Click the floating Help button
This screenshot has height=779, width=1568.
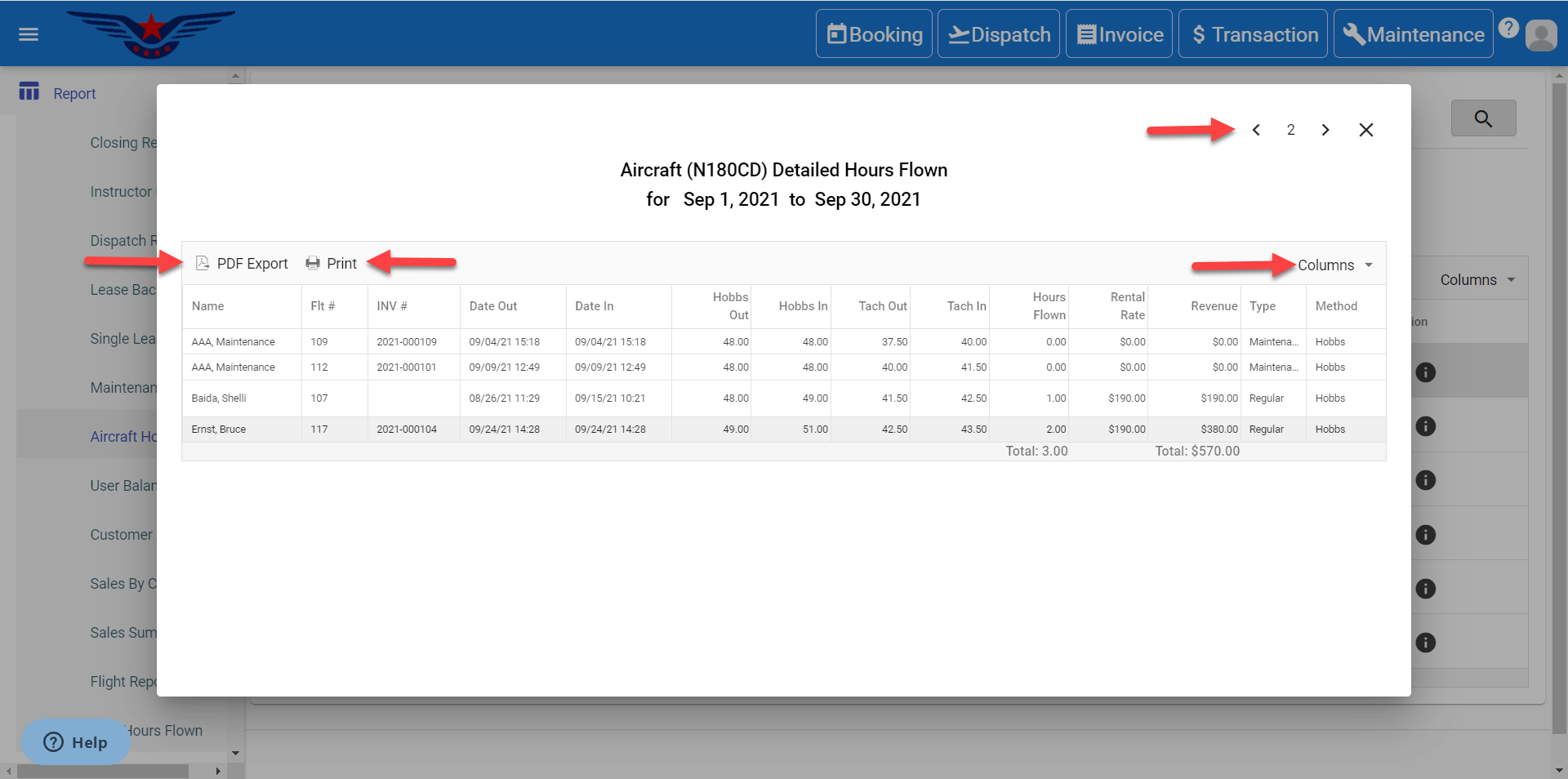(75, 742)
